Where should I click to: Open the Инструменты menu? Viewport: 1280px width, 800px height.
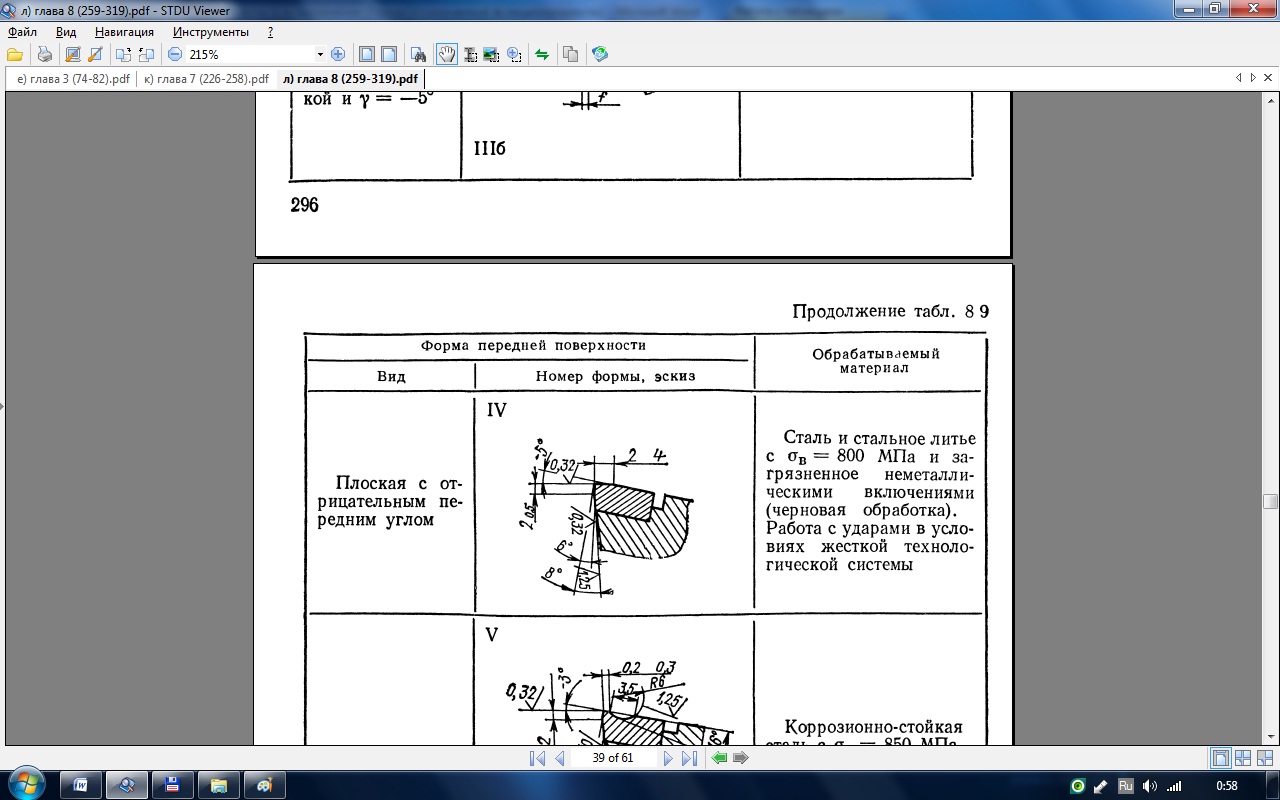[211, 32]
